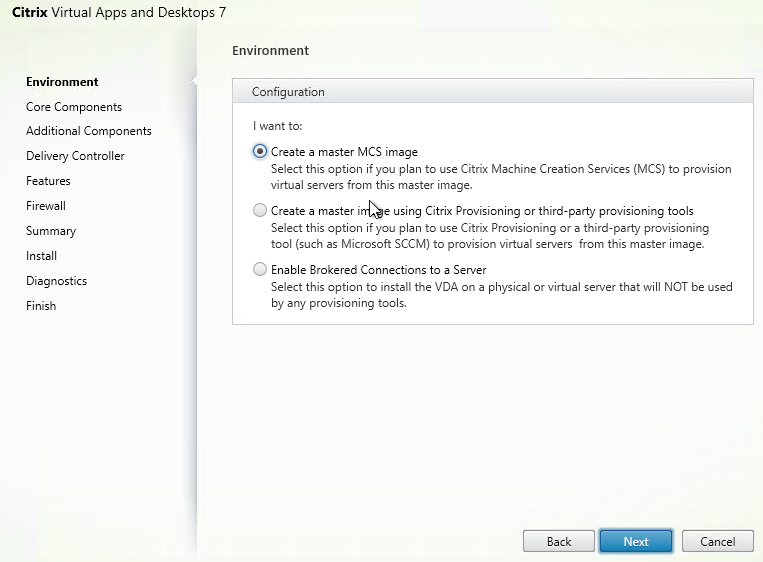Screen dimensions: 763x562
Task: Choose Citrix Provisioning or third-party tools option
Action: (260, 210)
